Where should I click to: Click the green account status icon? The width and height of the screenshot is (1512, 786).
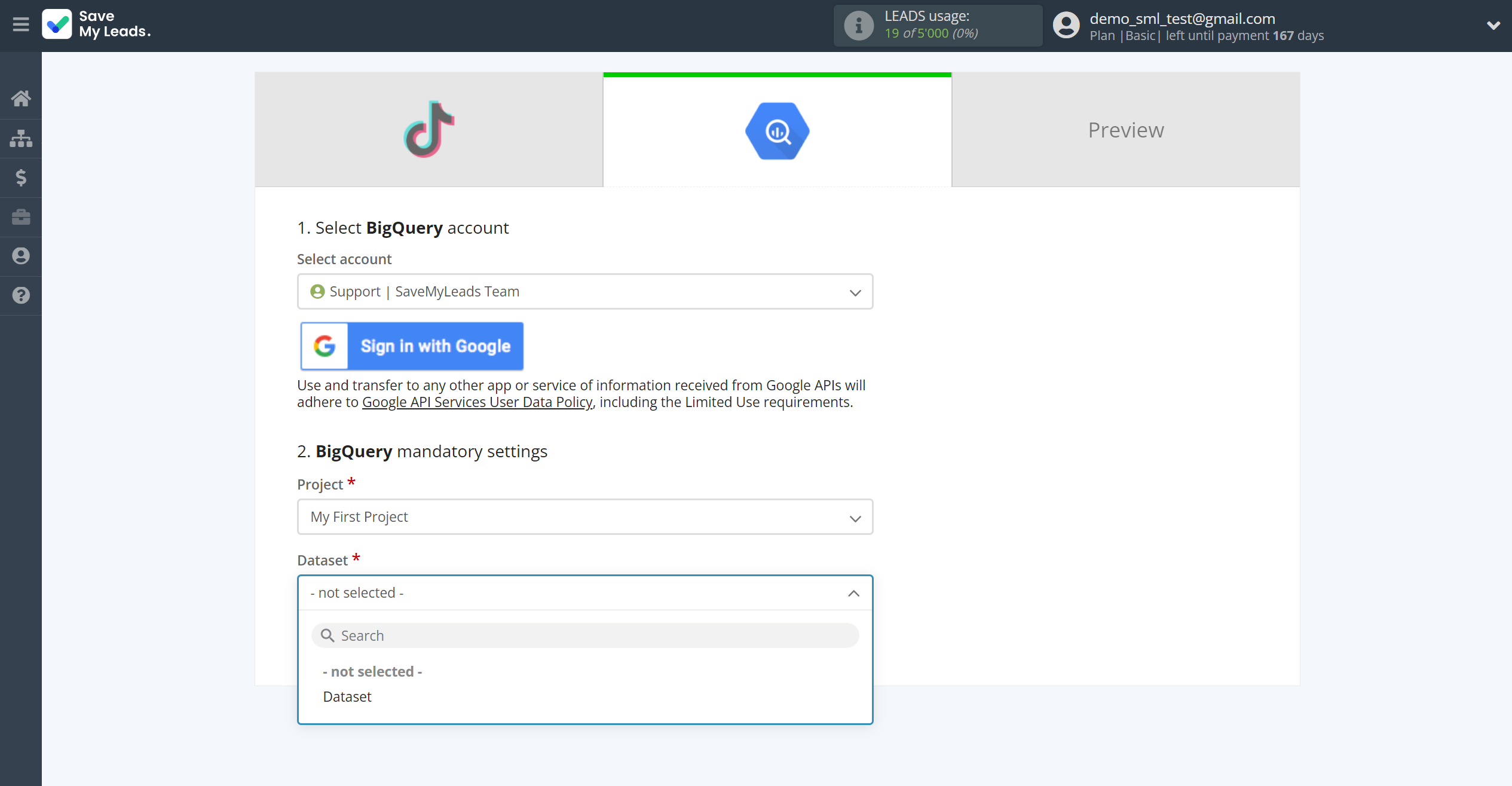tap(317, 292)
